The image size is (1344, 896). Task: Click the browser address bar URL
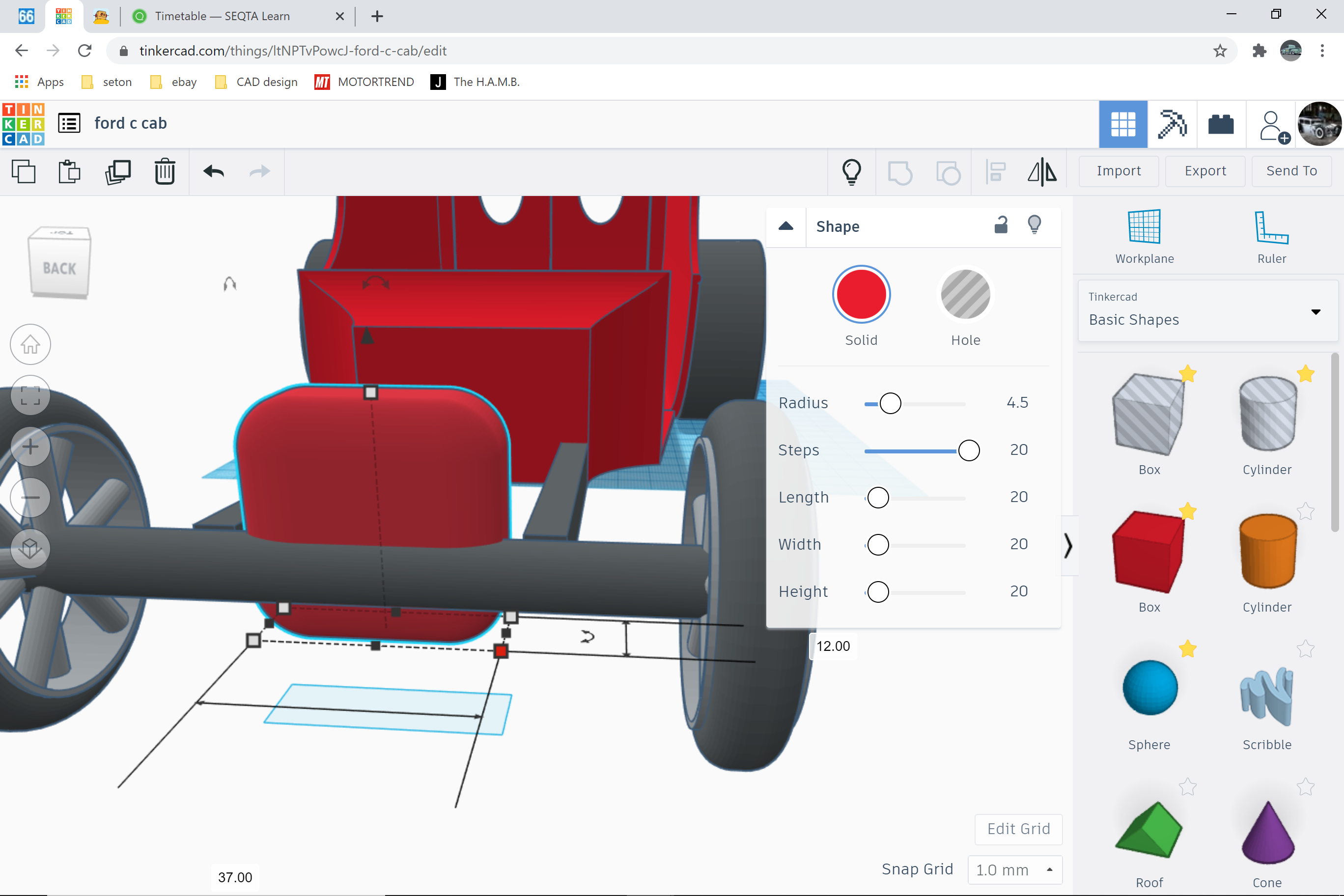click(293, 51)
